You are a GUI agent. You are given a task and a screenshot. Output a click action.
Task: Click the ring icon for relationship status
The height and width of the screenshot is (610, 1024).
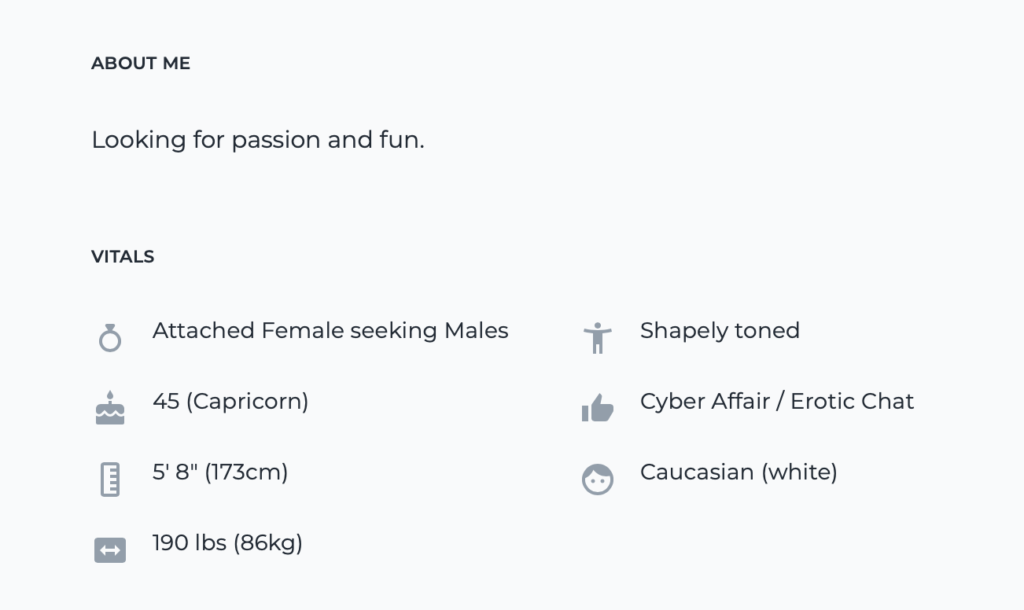tap(110, 338)
